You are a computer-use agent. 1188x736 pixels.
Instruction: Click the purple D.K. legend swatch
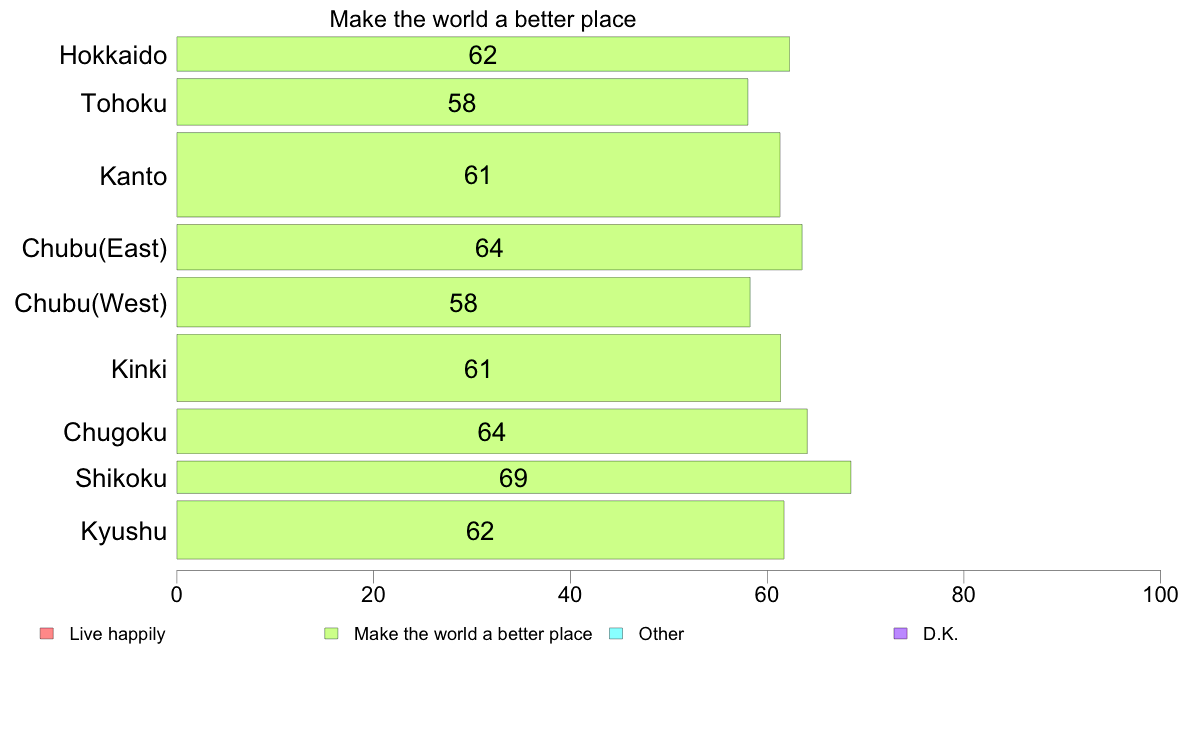click(x=900, y=634)
